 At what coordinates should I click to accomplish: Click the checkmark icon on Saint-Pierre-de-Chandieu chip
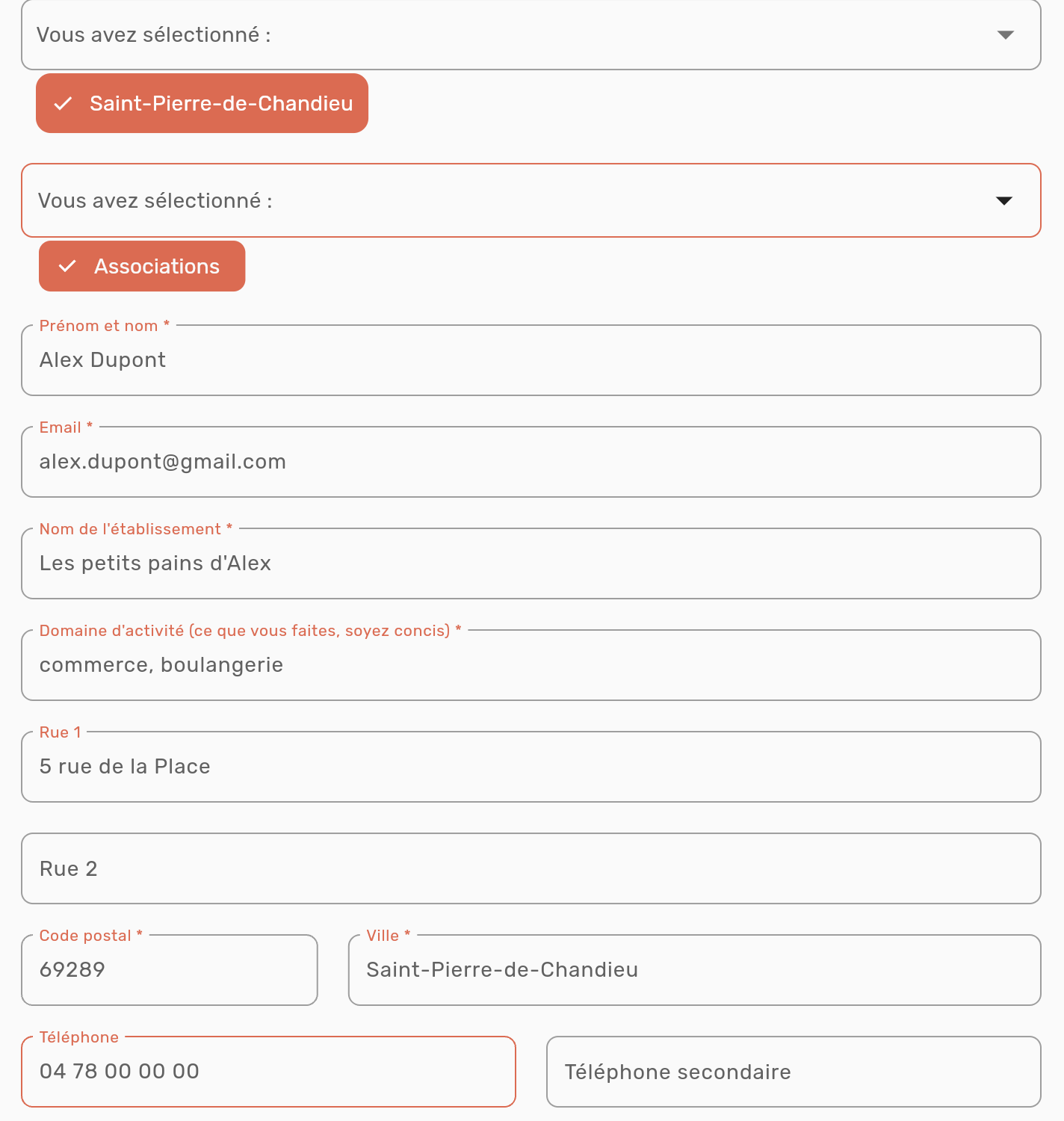point(64,104)
